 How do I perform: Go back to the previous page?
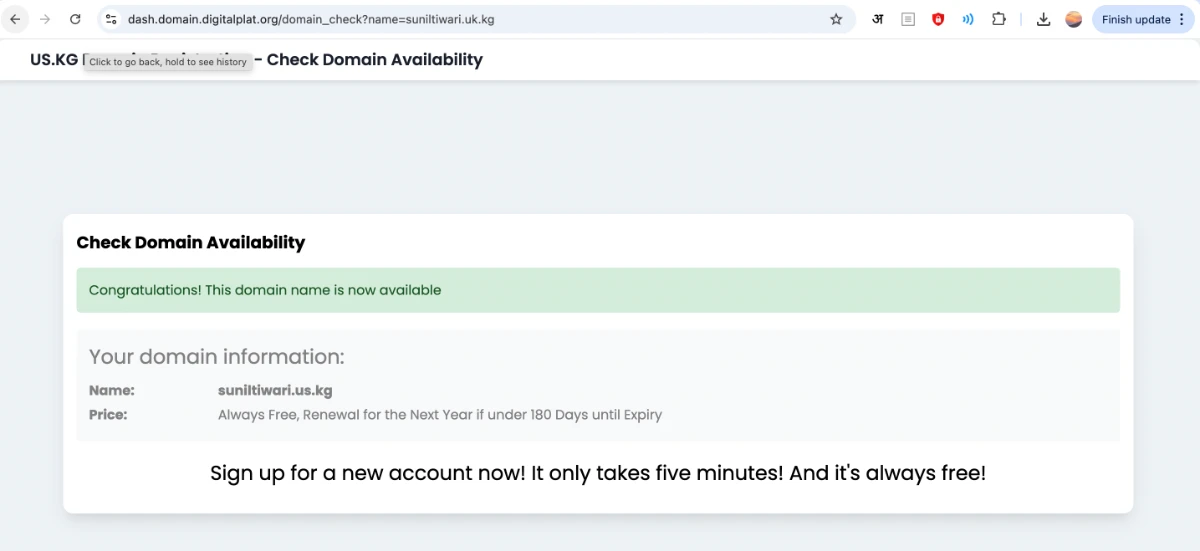tap(15, 19)
